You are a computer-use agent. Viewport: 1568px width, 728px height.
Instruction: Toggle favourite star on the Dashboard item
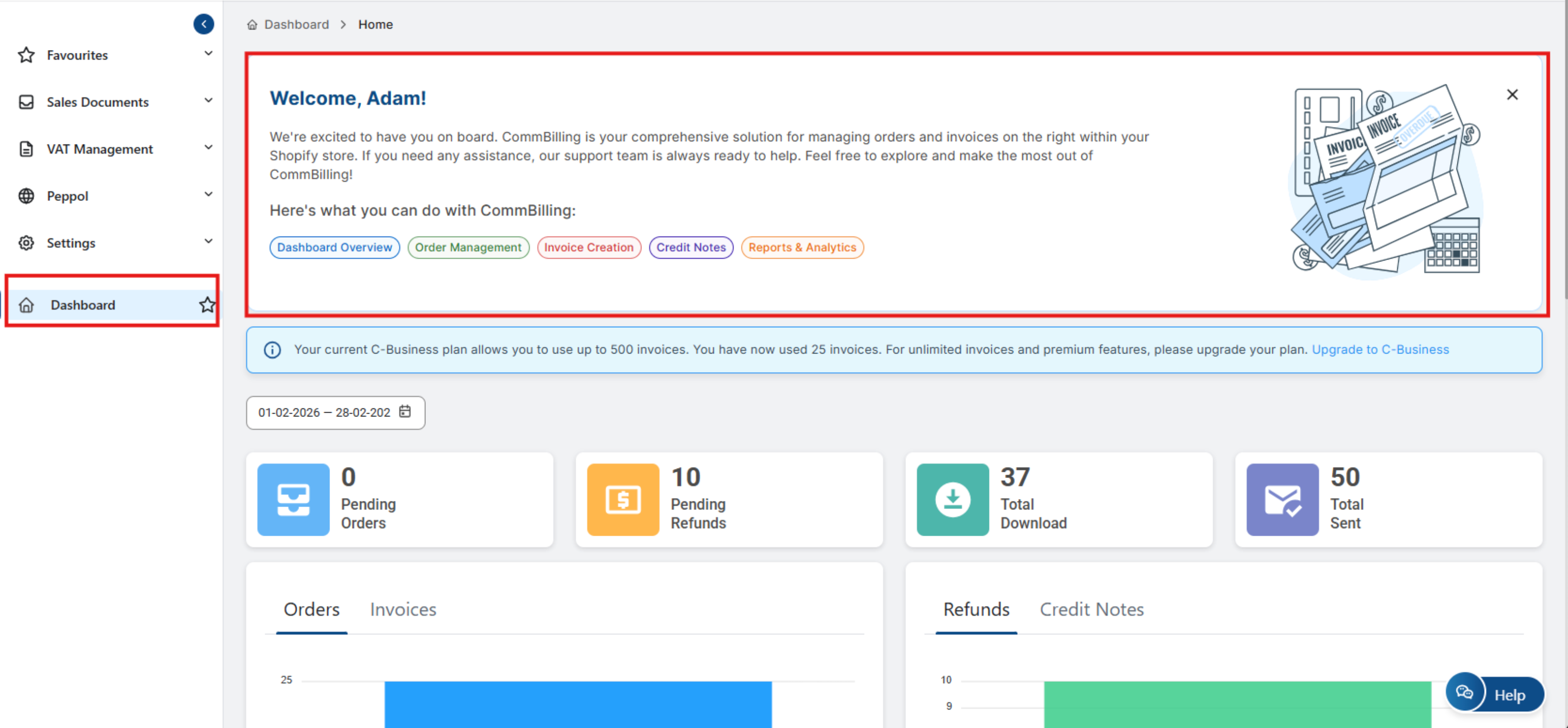[207, 304]
